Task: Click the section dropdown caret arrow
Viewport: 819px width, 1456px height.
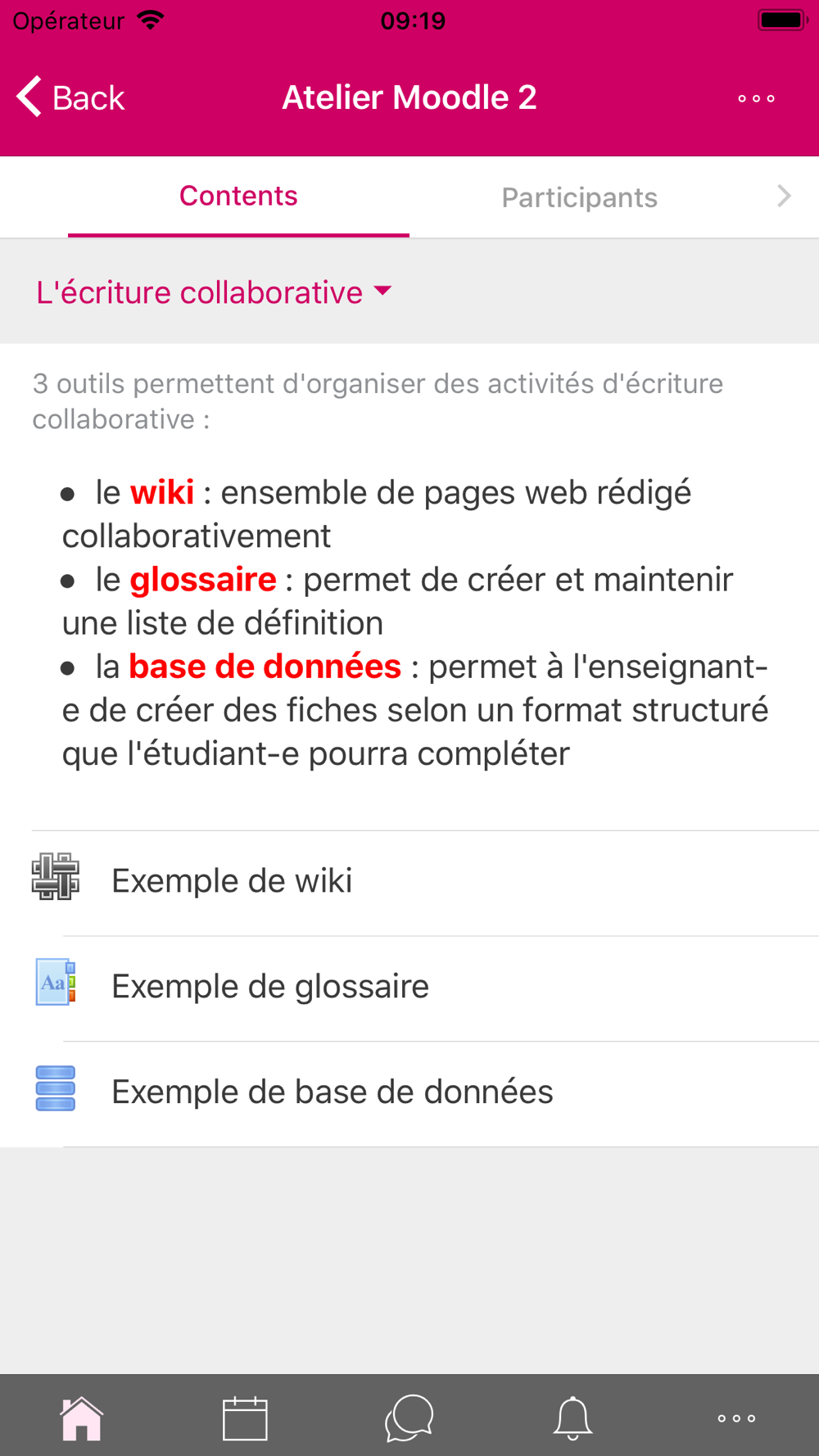Action: pos(382,291)
